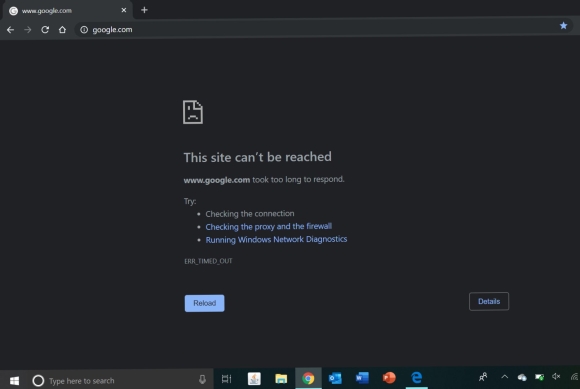Switch to Microsoft Edge in the taskbar

[x=417, y=378]
